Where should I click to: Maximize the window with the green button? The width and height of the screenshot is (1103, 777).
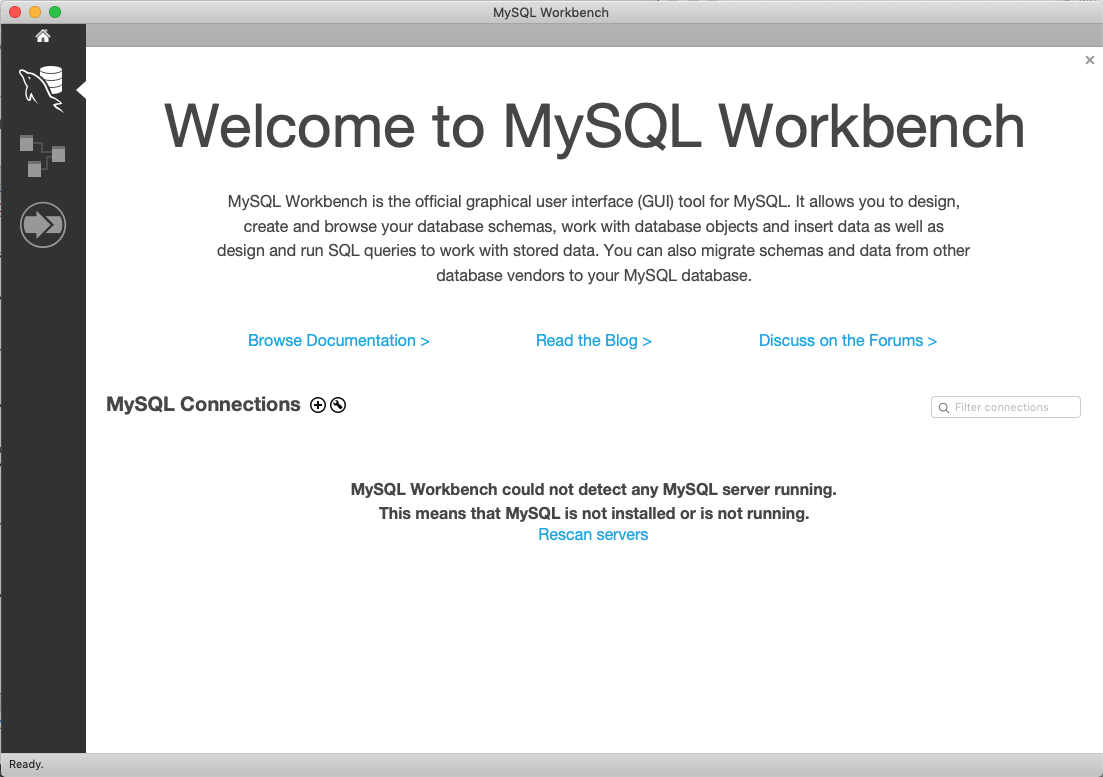[x=55, y=12]
